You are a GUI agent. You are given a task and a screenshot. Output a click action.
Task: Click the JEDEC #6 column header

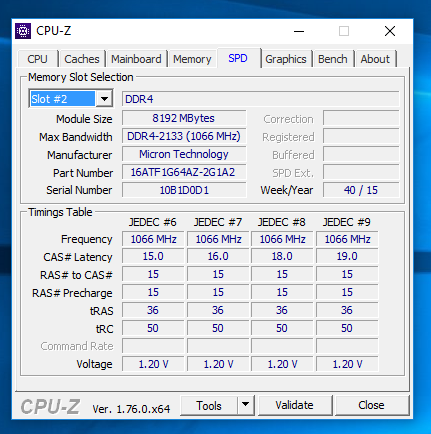(x=153, y=222)
